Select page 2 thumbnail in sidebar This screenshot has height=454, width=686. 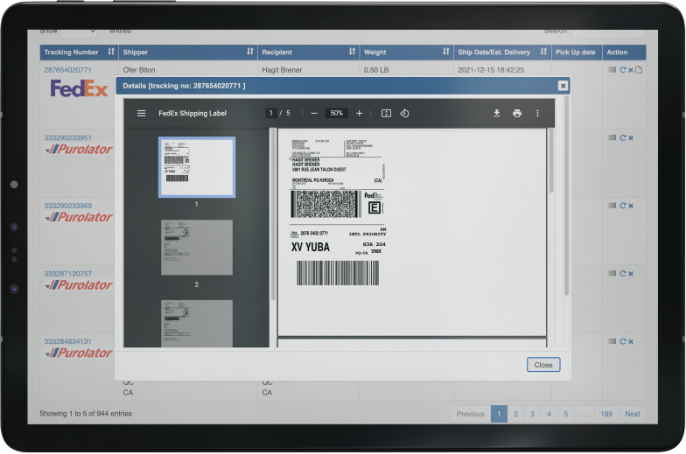(x=196, y=247)
